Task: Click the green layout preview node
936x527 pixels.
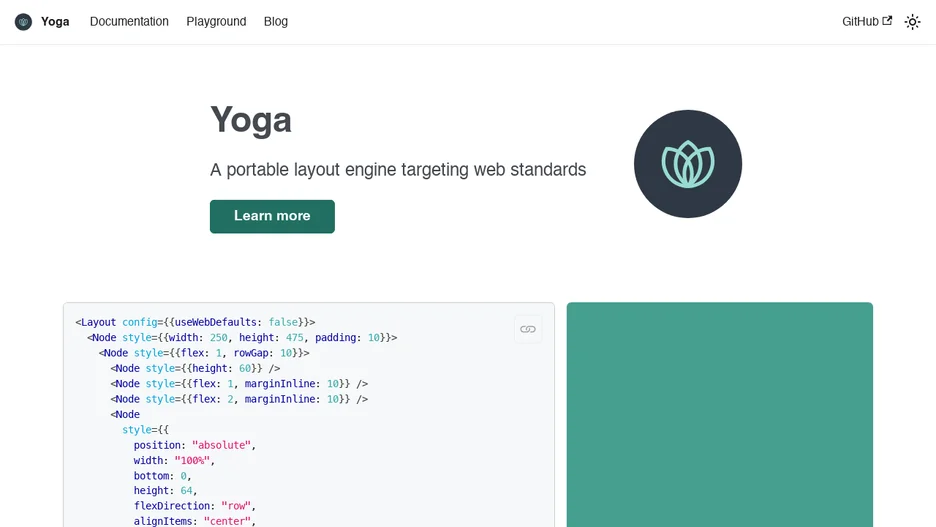Action: point(719,415)
